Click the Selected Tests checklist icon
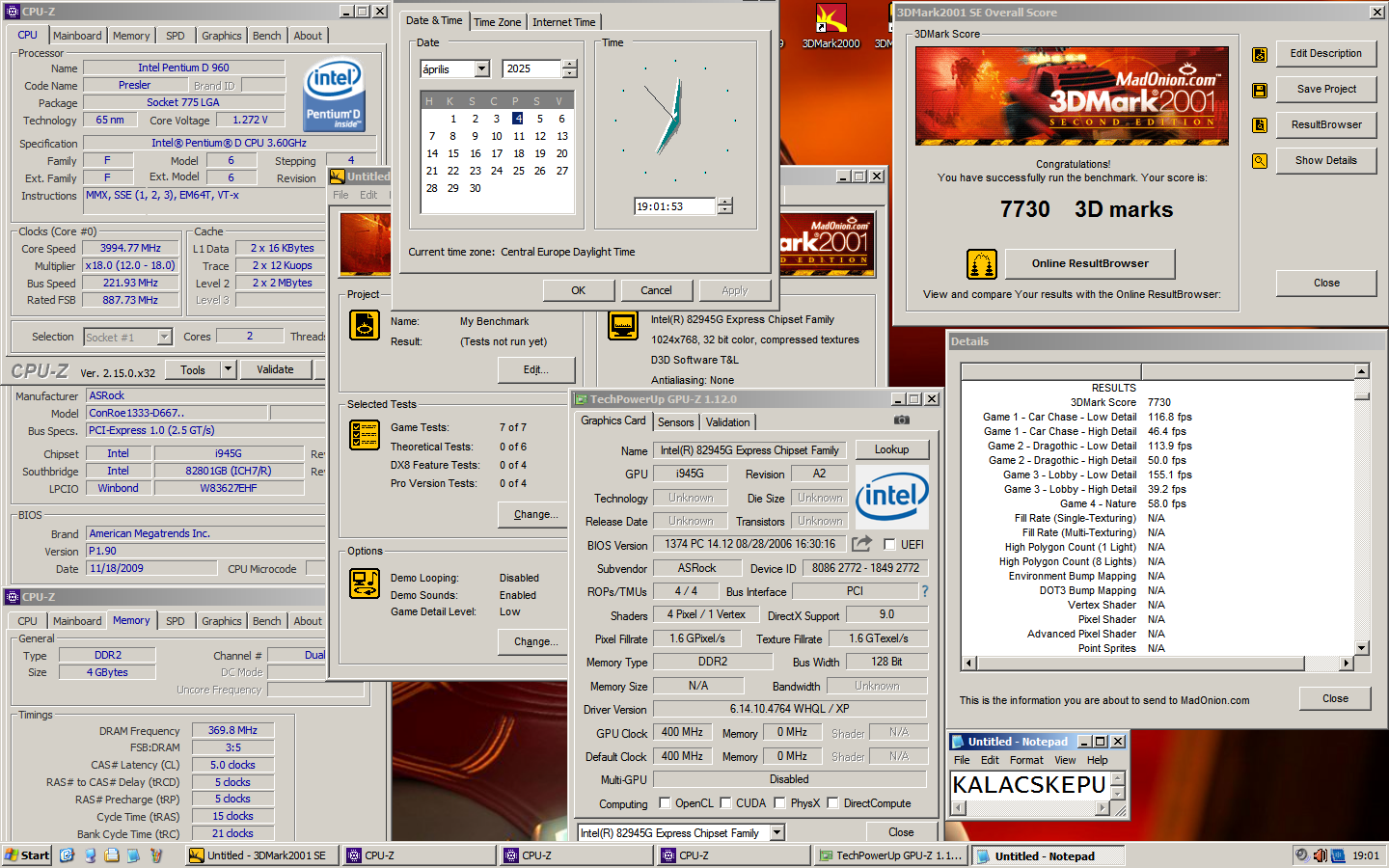 (365, 435)
